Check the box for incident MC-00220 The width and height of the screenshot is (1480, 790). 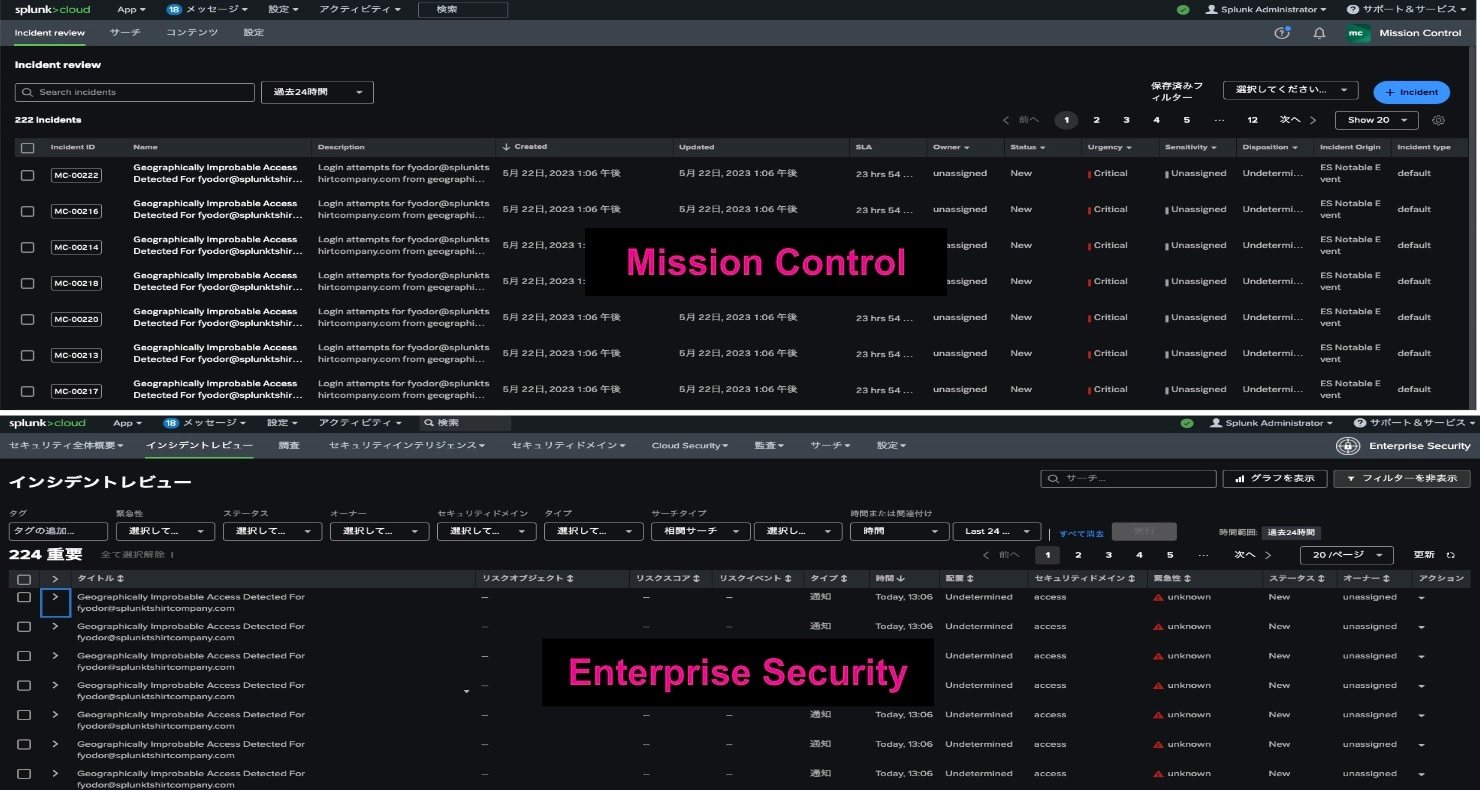(28, 319)
